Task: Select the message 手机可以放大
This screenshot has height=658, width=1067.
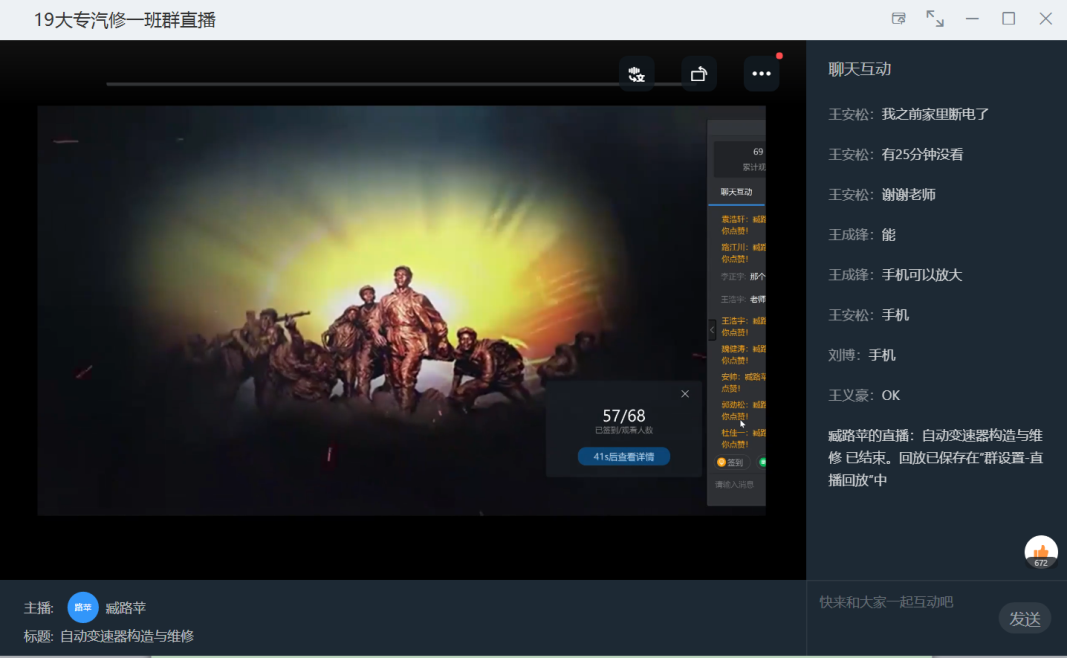Action: click(922, 275)
